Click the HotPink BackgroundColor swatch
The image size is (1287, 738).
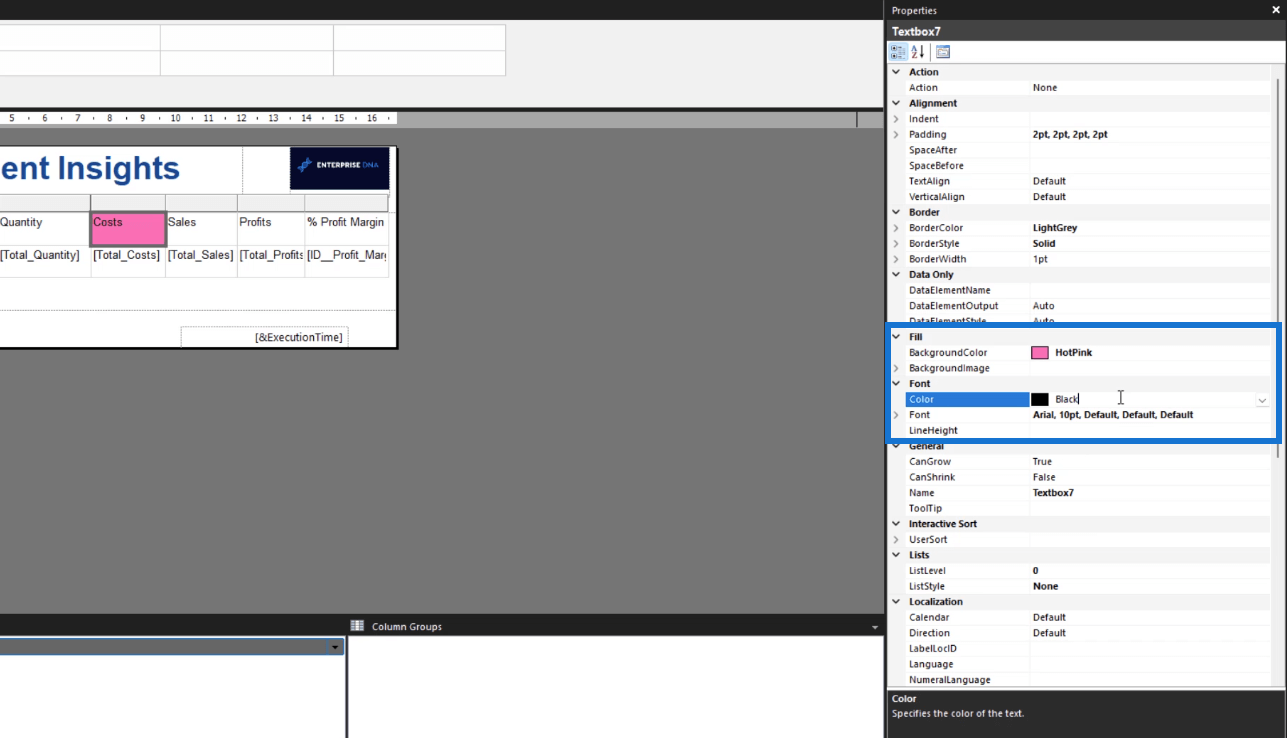point(1040,353)
